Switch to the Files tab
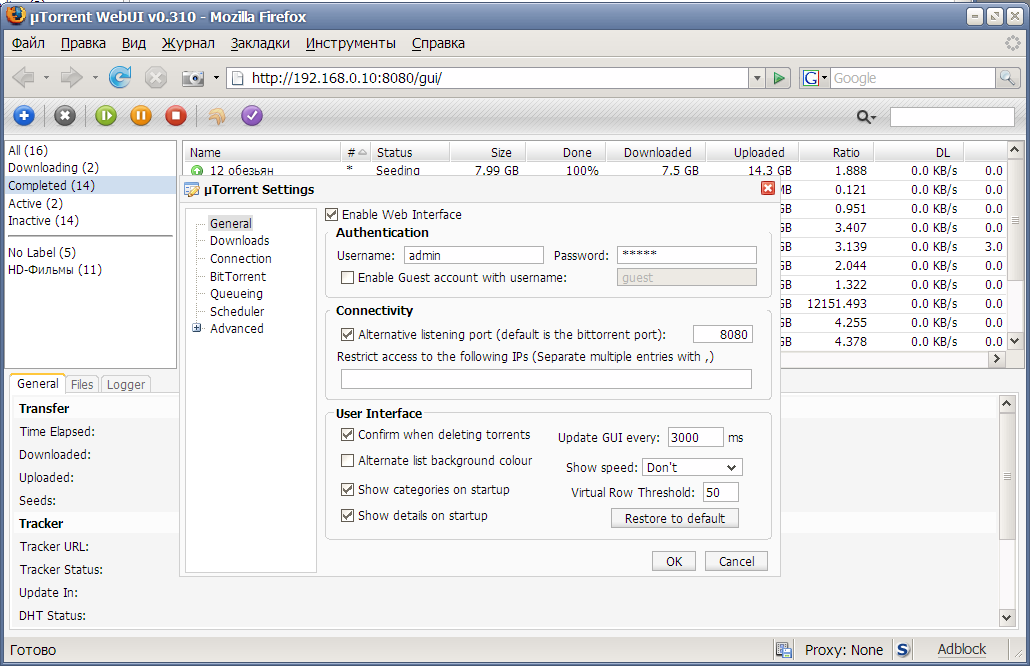Screen dimensions: 1030x666 (82, 384)
